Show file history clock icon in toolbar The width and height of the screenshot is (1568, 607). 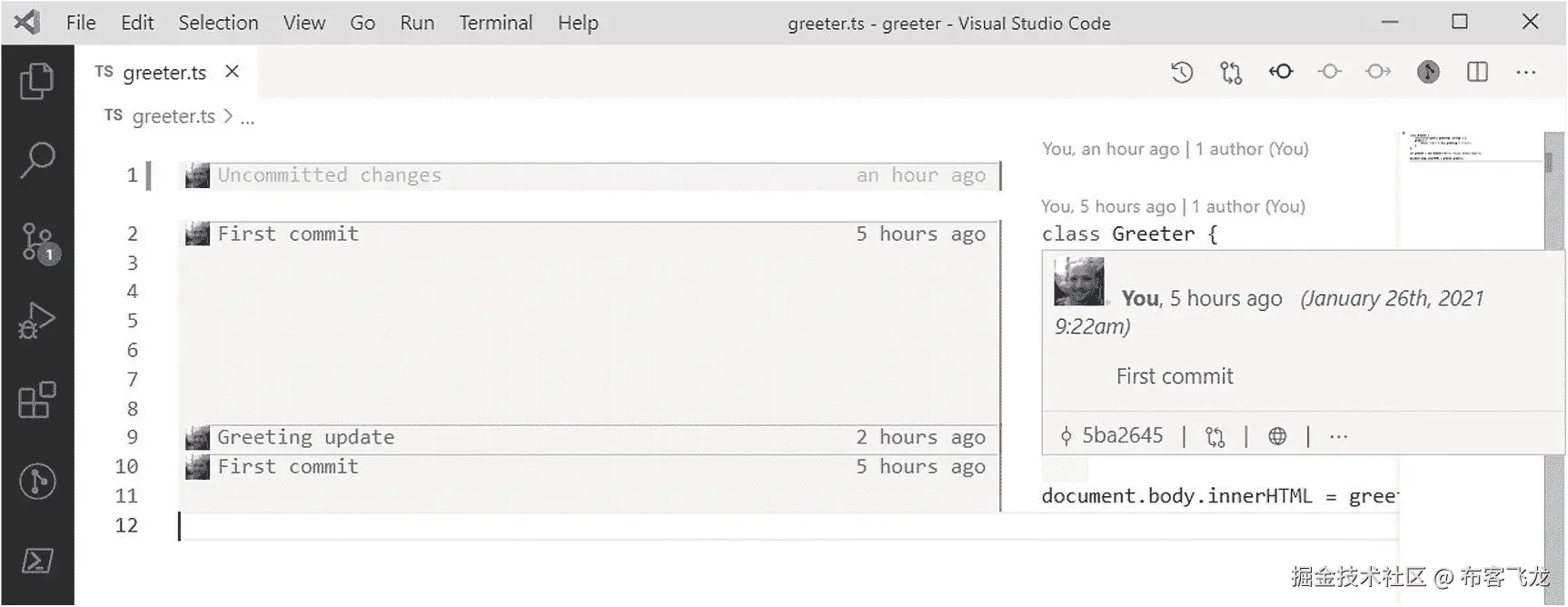tap(1181, 72)
